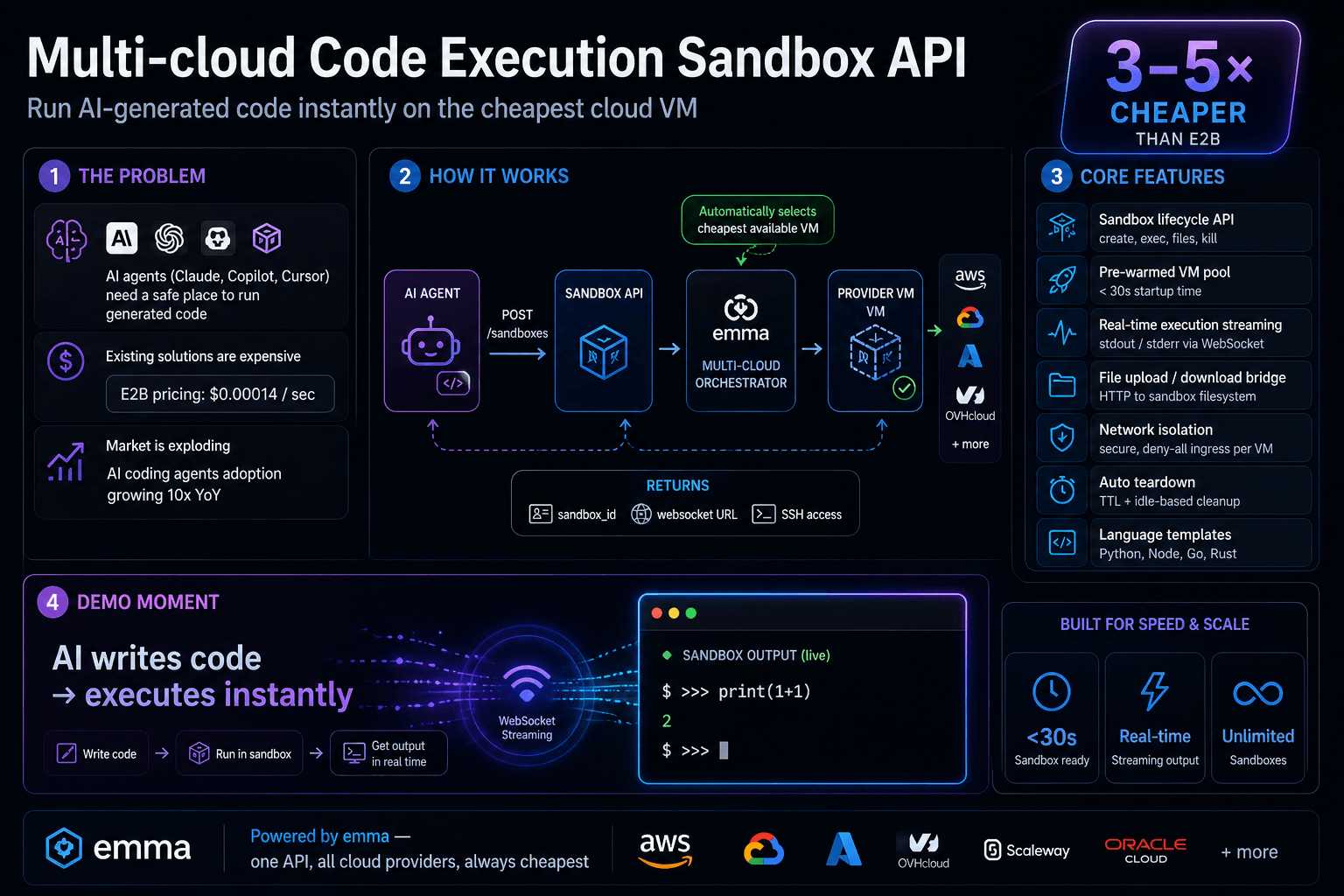Image resolution: width=1344 pixels, height=896 pixels.
Task: Click the emma hexagon logo in footer
Action: click(64, 847)
